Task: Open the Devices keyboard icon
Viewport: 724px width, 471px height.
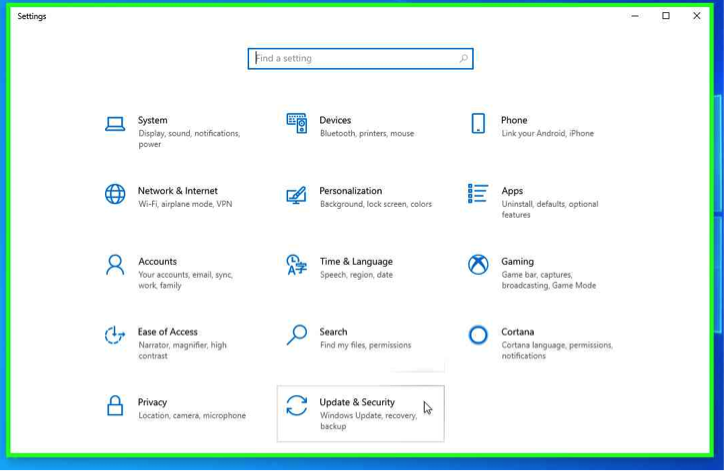Action: (x=296, y=123)
